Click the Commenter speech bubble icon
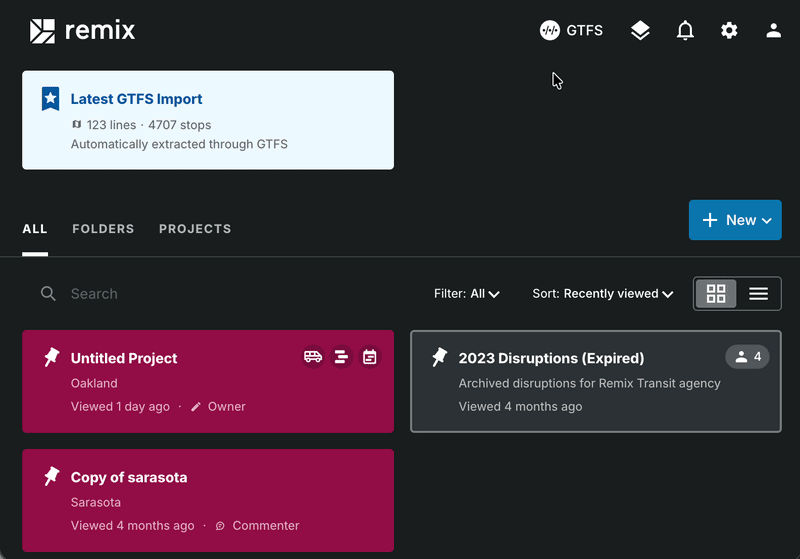800x559 pixels. click(x=220, y=526)
